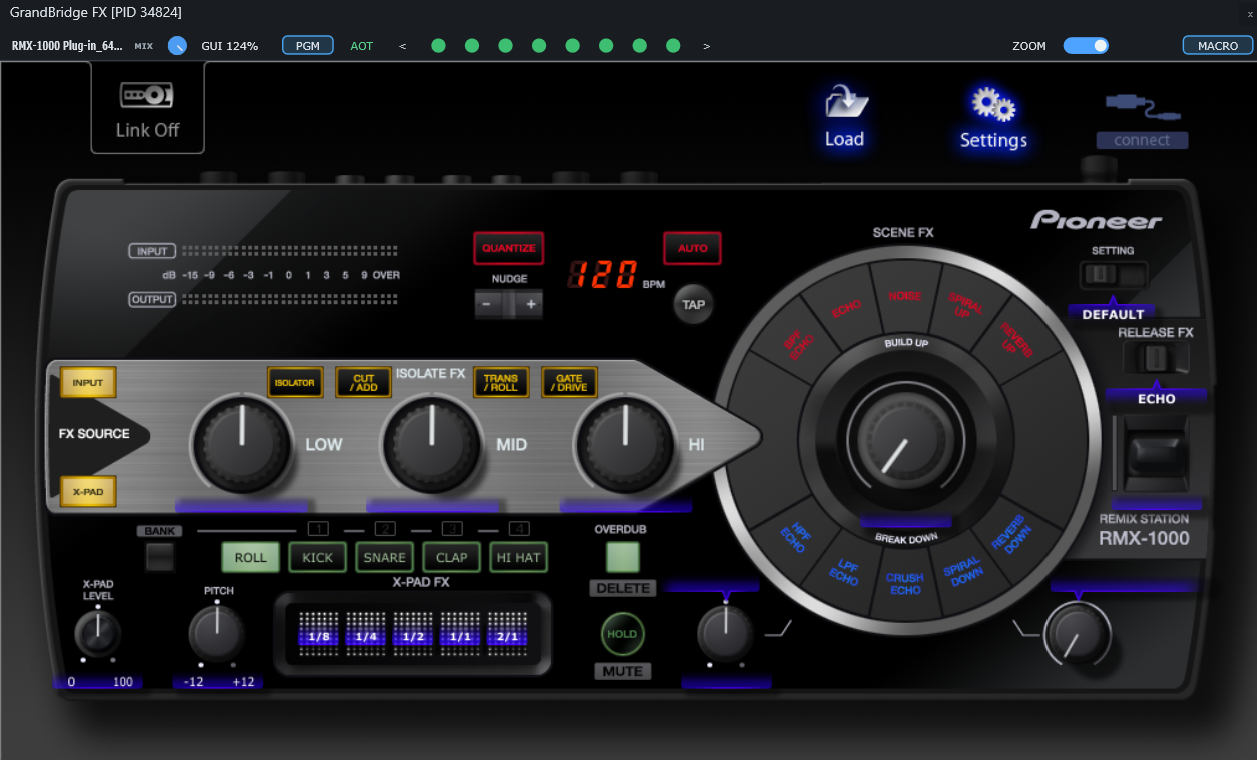Select the HI HAT X-Pad button
Image resolution: width=1257 pixels, height=760 pixels.
(x=518, y=557)
